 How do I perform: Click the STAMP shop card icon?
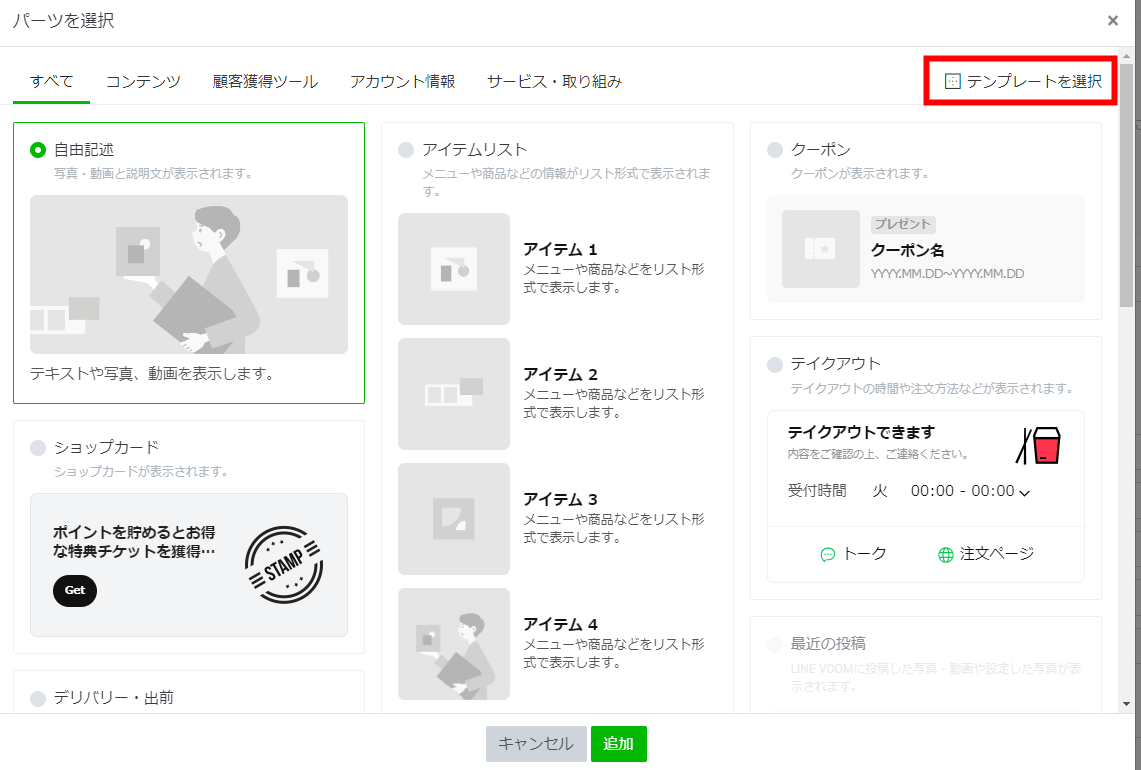tap(284, 566)
